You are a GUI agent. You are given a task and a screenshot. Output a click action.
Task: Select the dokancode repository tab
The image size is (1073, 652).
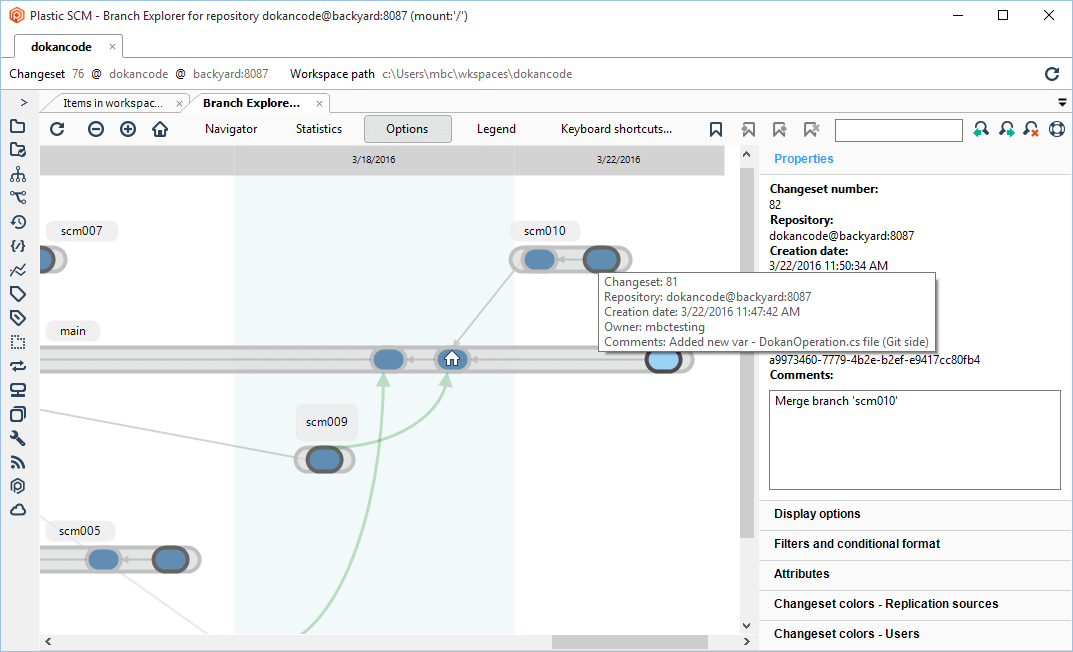point(60,46)
